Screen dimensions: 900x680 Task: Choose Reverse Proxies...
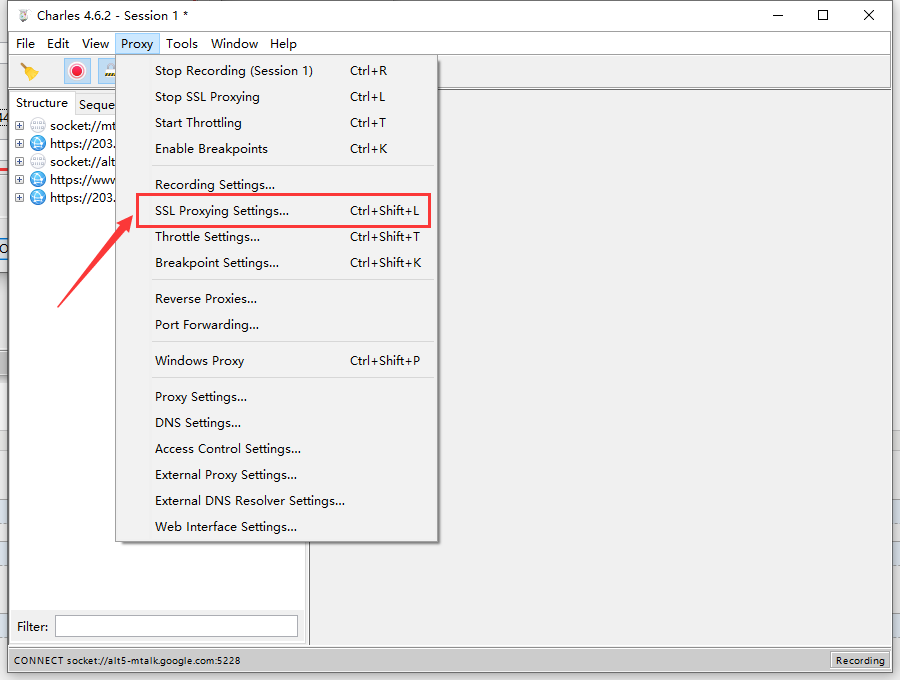(277, 298)
